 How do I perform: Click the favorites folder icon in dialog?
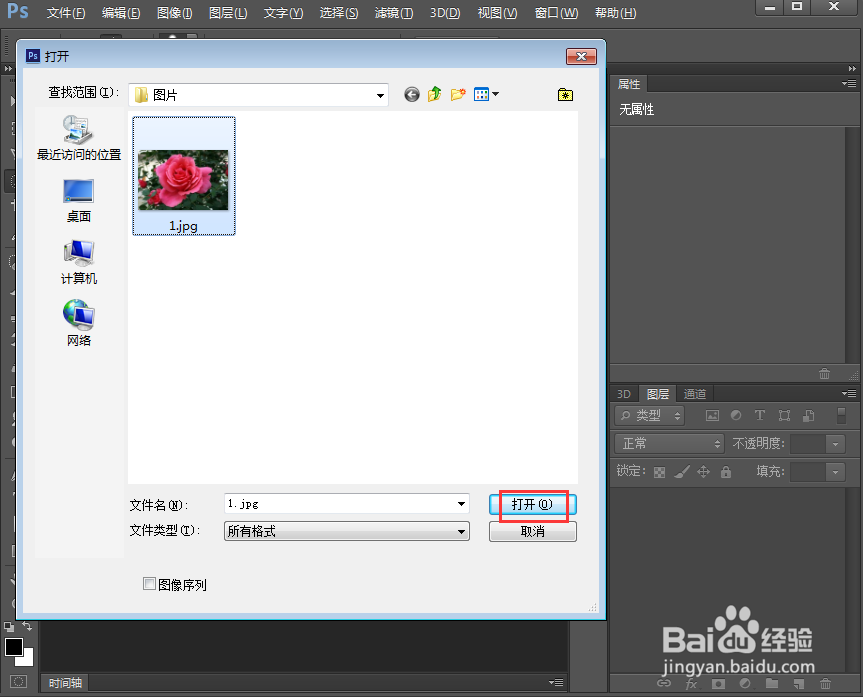(x=565, y=95)
